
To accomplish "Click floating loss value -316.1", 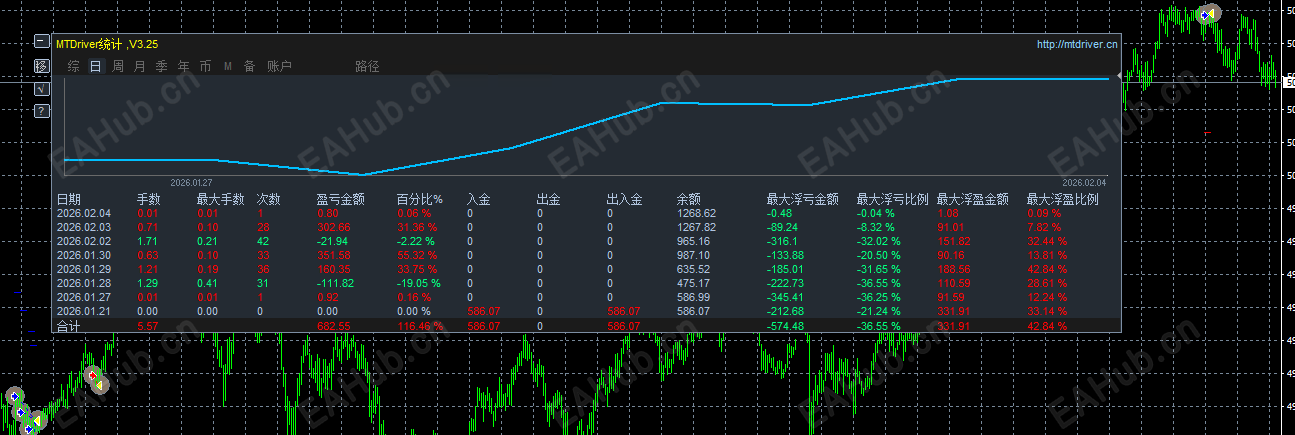I will (783, 241).
